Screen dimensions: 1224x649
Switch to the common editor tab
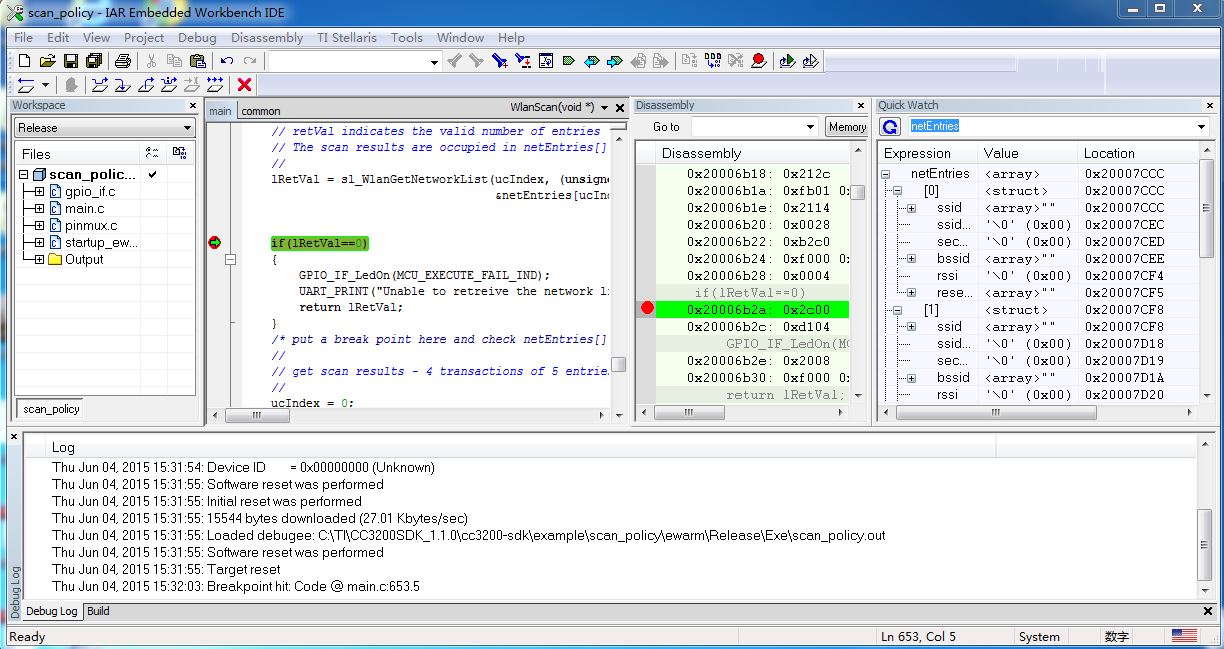pyautogui.click(x=261, y=111)
